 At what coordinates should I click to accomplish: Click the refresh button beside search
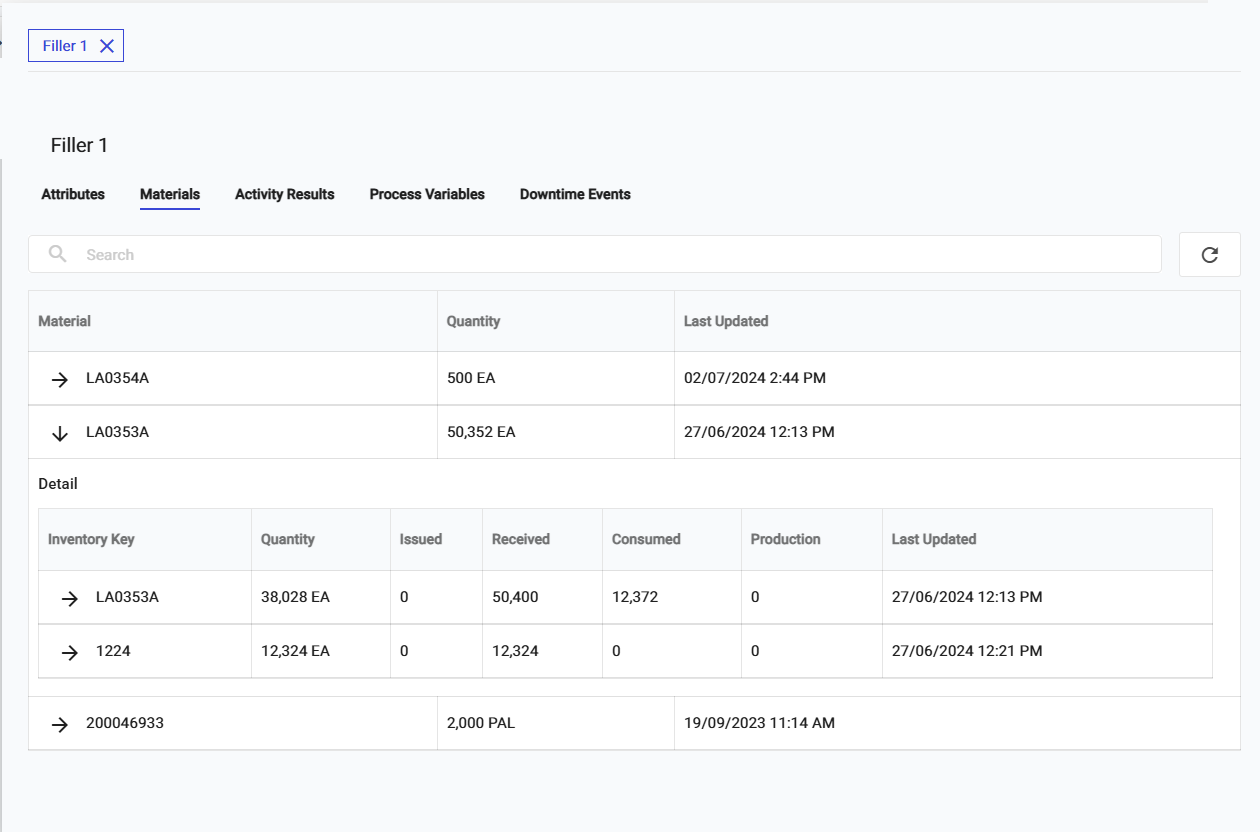pos(1209,255)
